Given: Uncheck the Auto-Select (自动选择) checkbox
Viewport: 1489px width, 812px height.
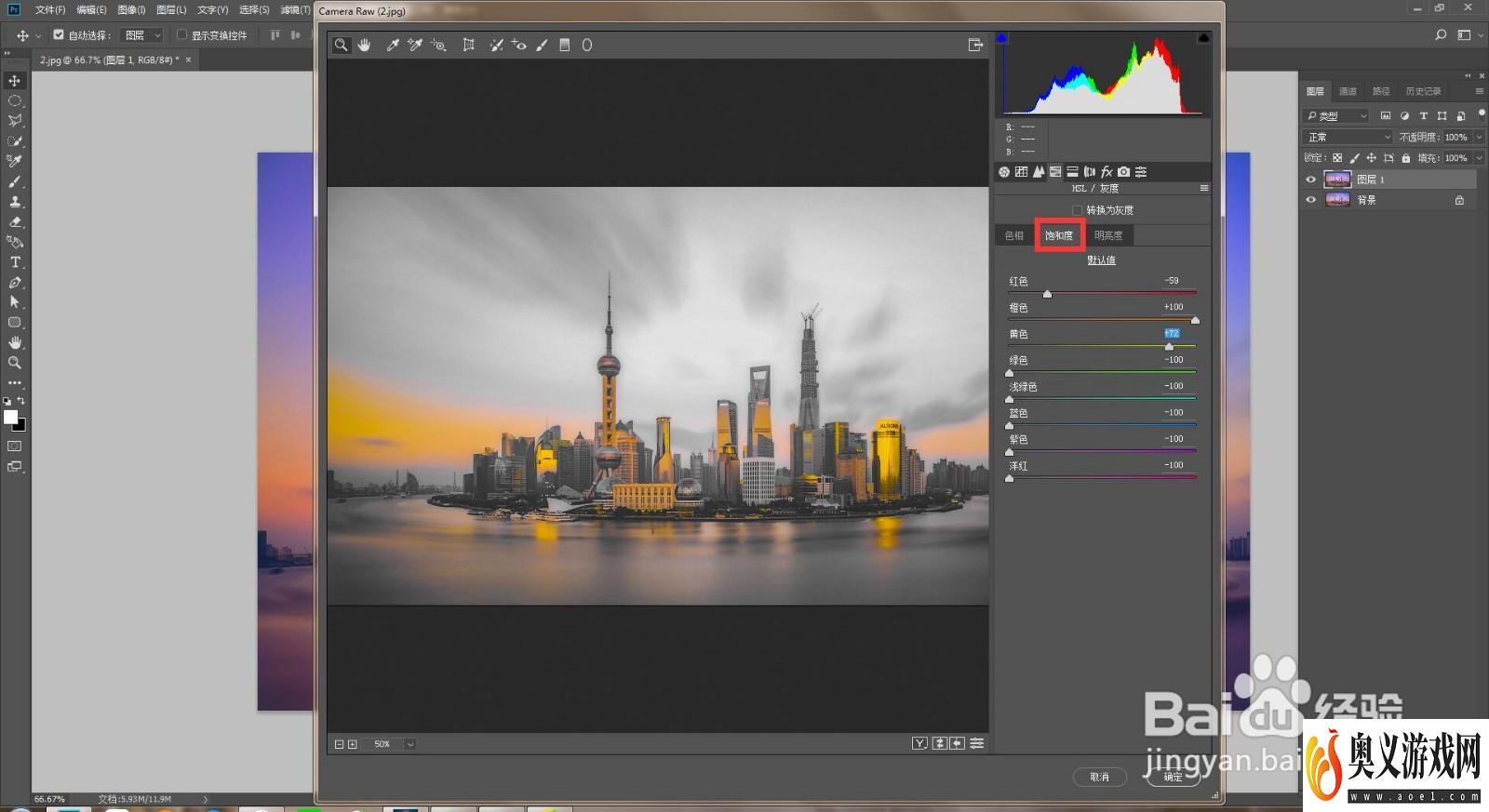Looking at the screenshot, I should [x=59, y=35].
